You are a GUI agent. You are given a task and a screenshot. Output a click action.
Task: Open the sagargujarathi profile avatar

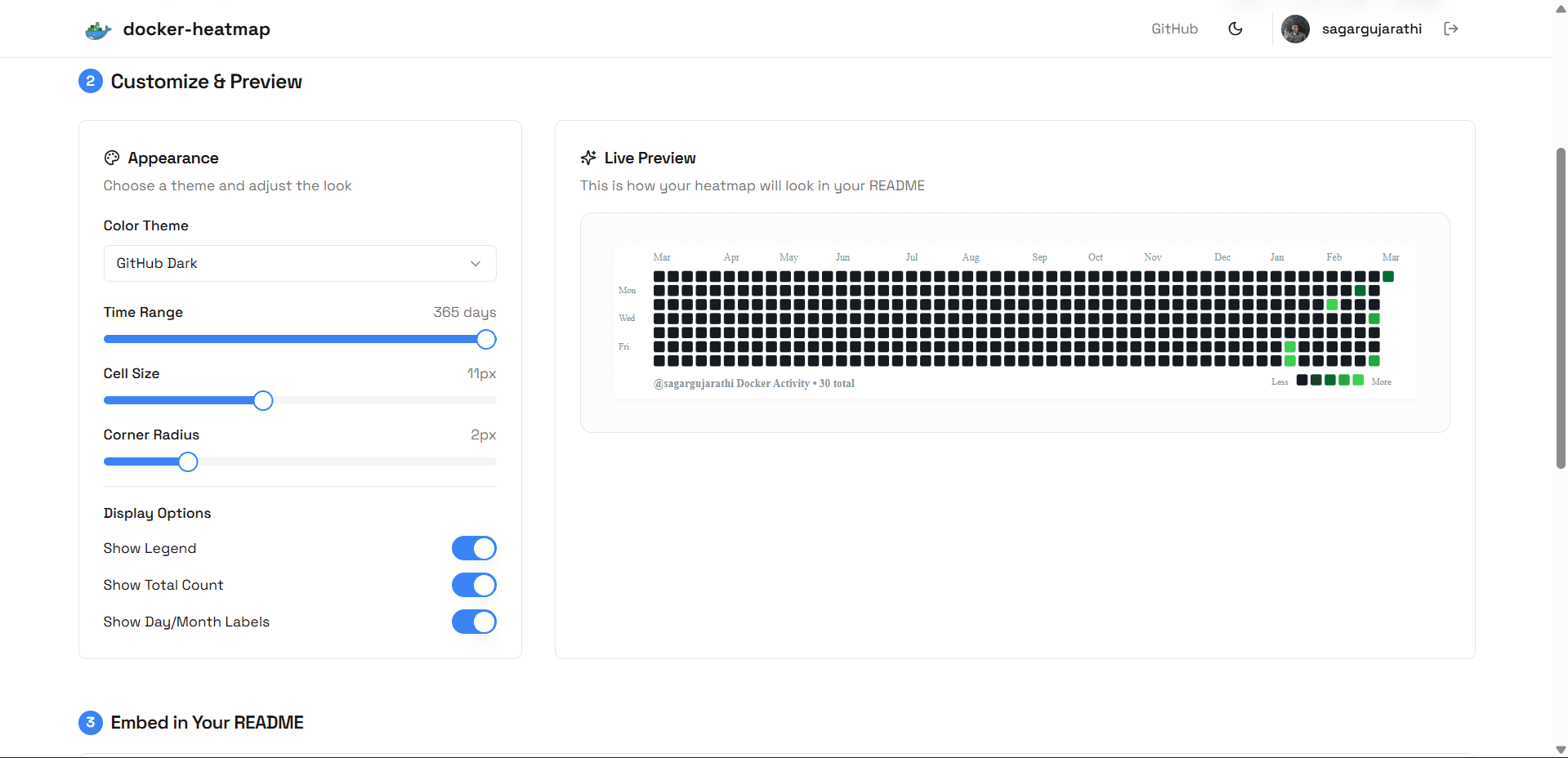click(1295, 29)
